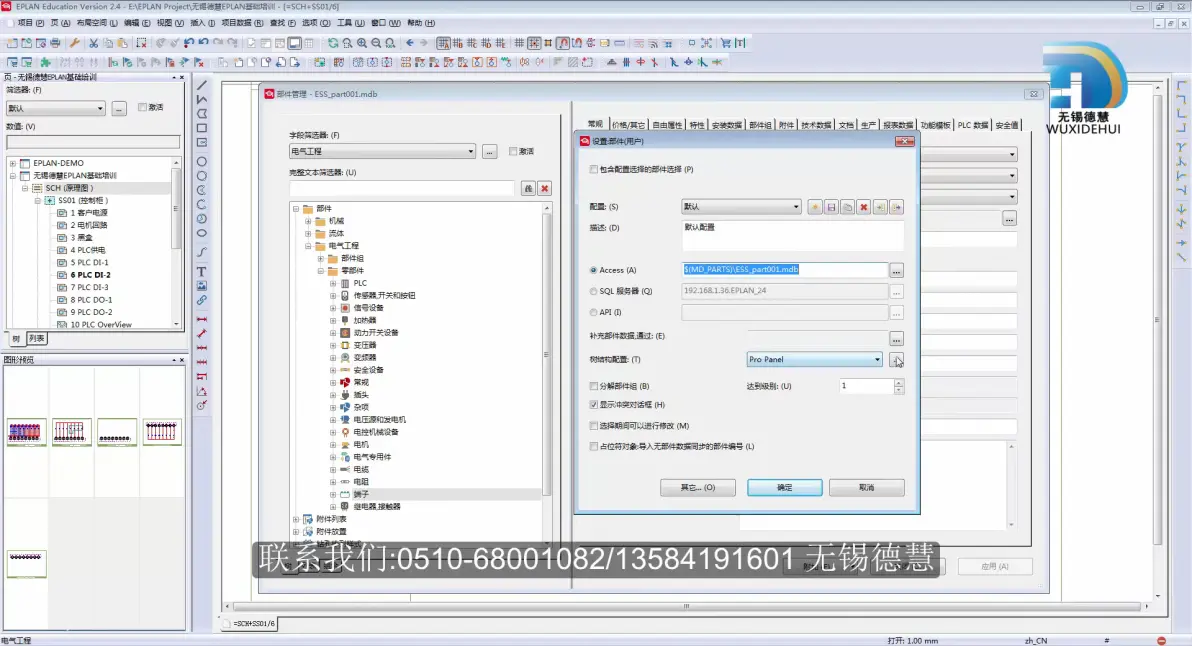This screenshot has width=1192, height=646.
Task: Click browse button next to Pro Panel dropdown
Action: coord(896,359)
